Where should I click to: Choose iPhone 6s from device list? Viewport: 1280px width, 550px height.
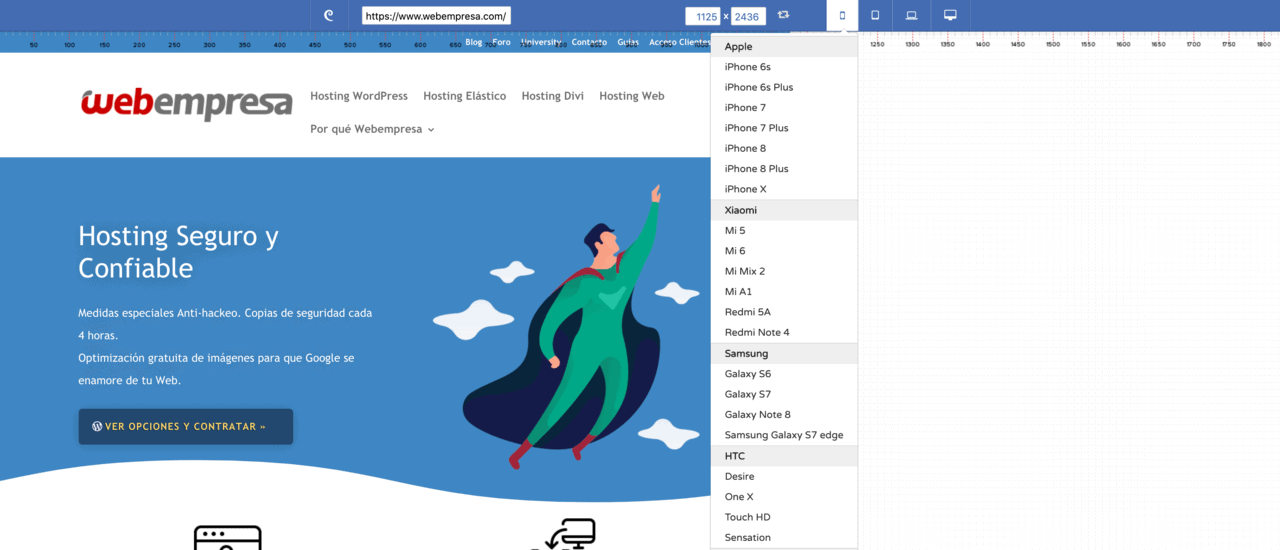coord(784,67)
